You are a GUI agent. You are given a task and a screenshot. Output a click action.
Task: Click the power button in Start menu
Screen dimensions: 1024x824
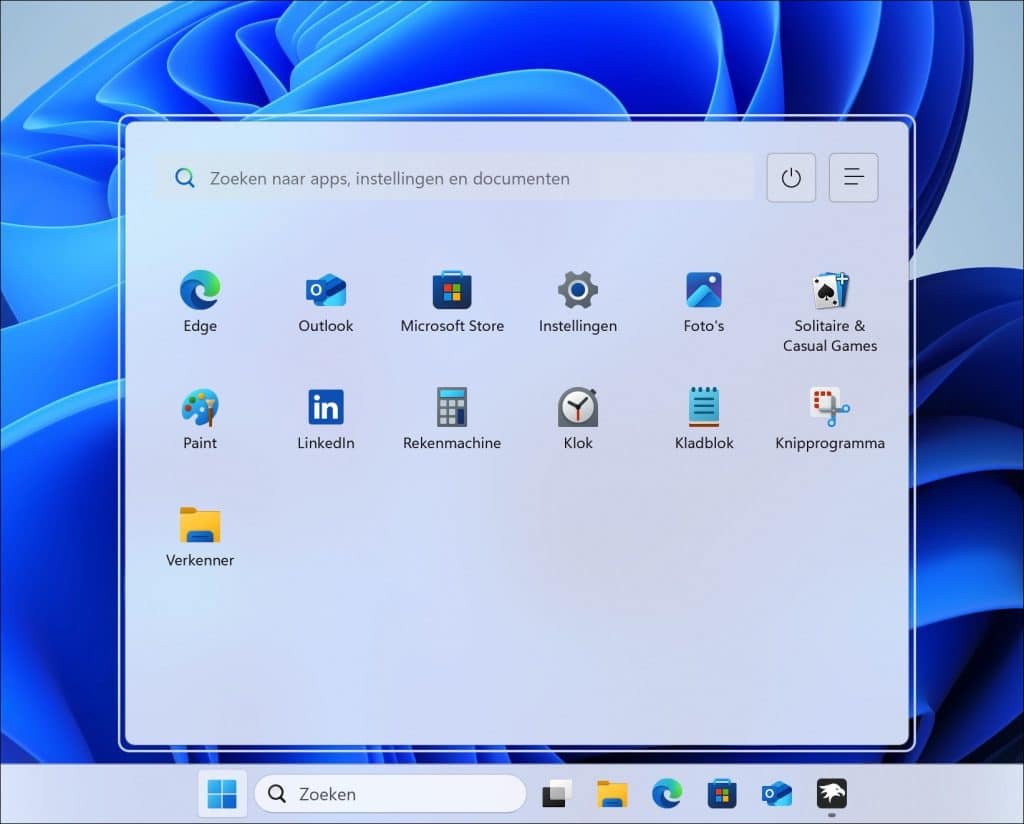click(791, 178)
